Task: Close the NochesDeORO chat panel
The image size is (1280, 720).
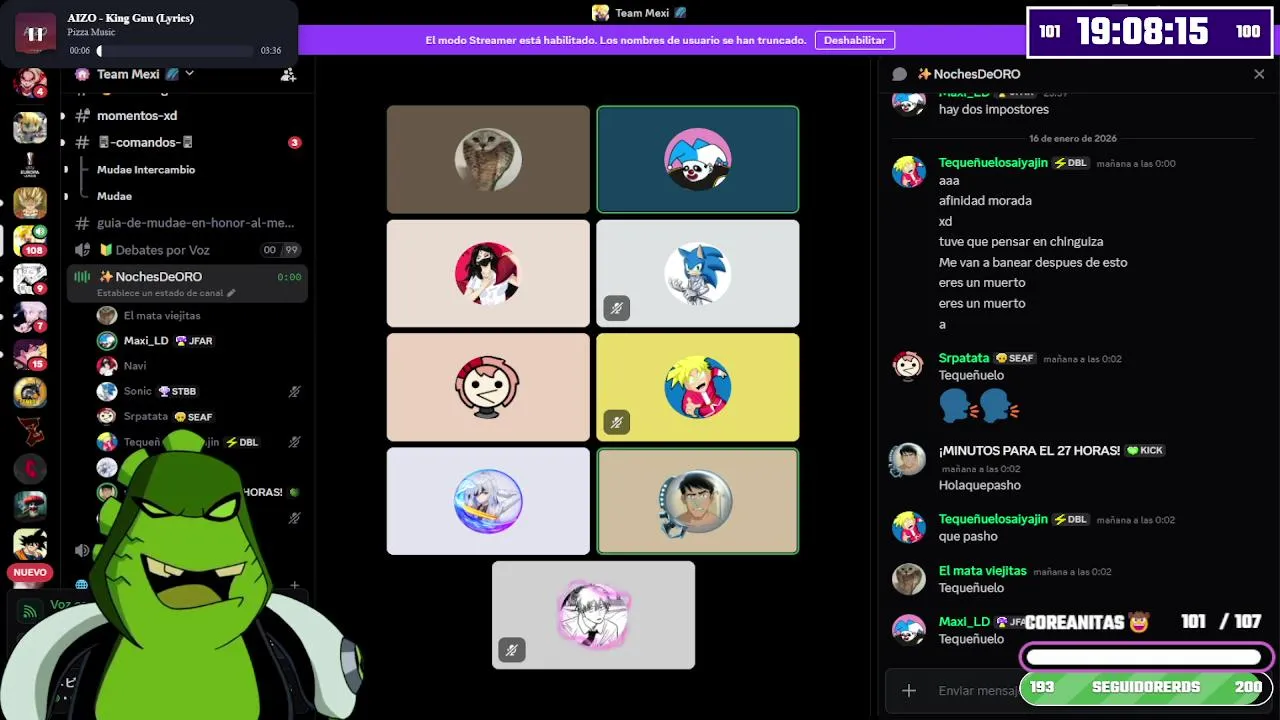Action: click(x=1259, y=74)
